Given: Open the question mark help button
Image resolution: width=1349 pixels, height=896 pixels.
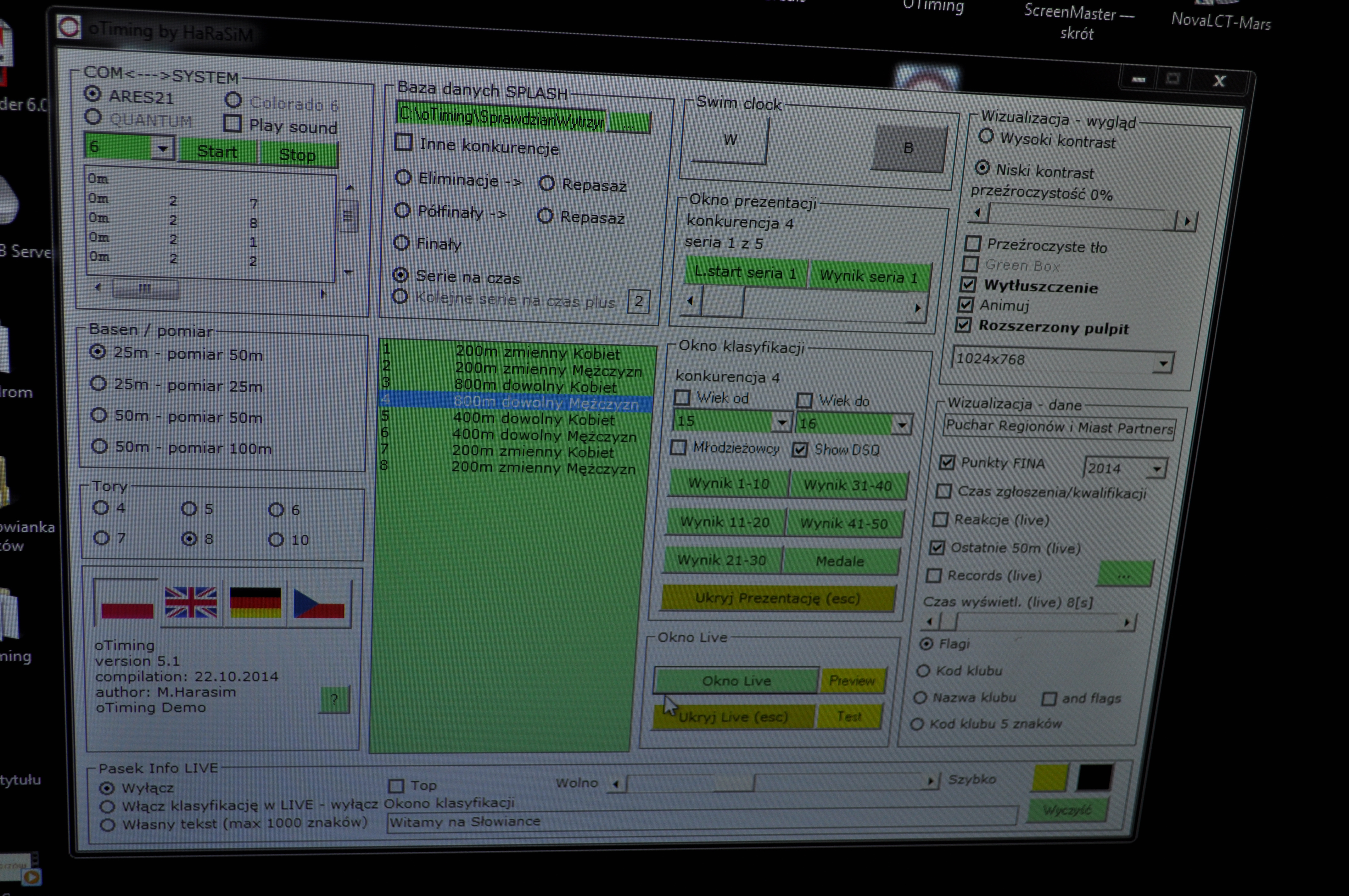Looking at the screenshot, I should [x=334, y=699].
